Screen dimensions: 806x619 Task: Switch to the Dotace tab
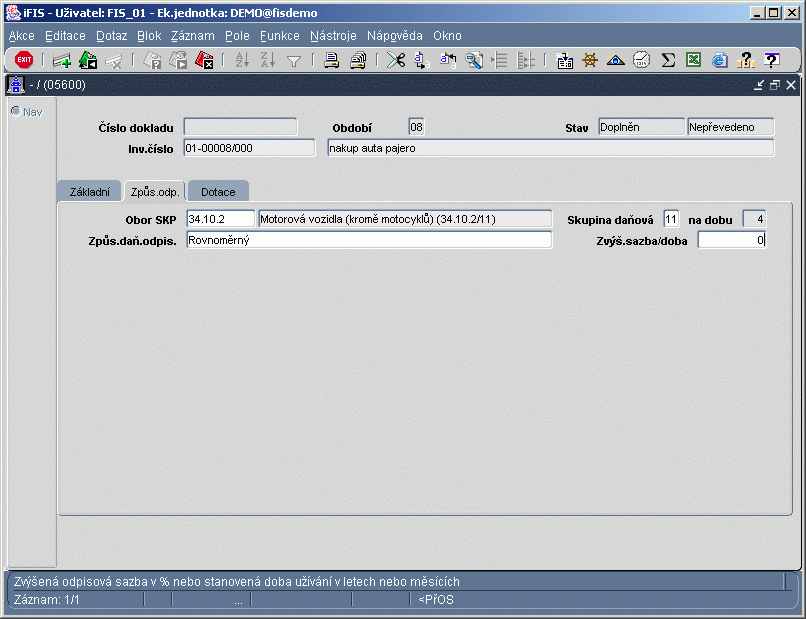pyautogui.click(x=218, y=192)
